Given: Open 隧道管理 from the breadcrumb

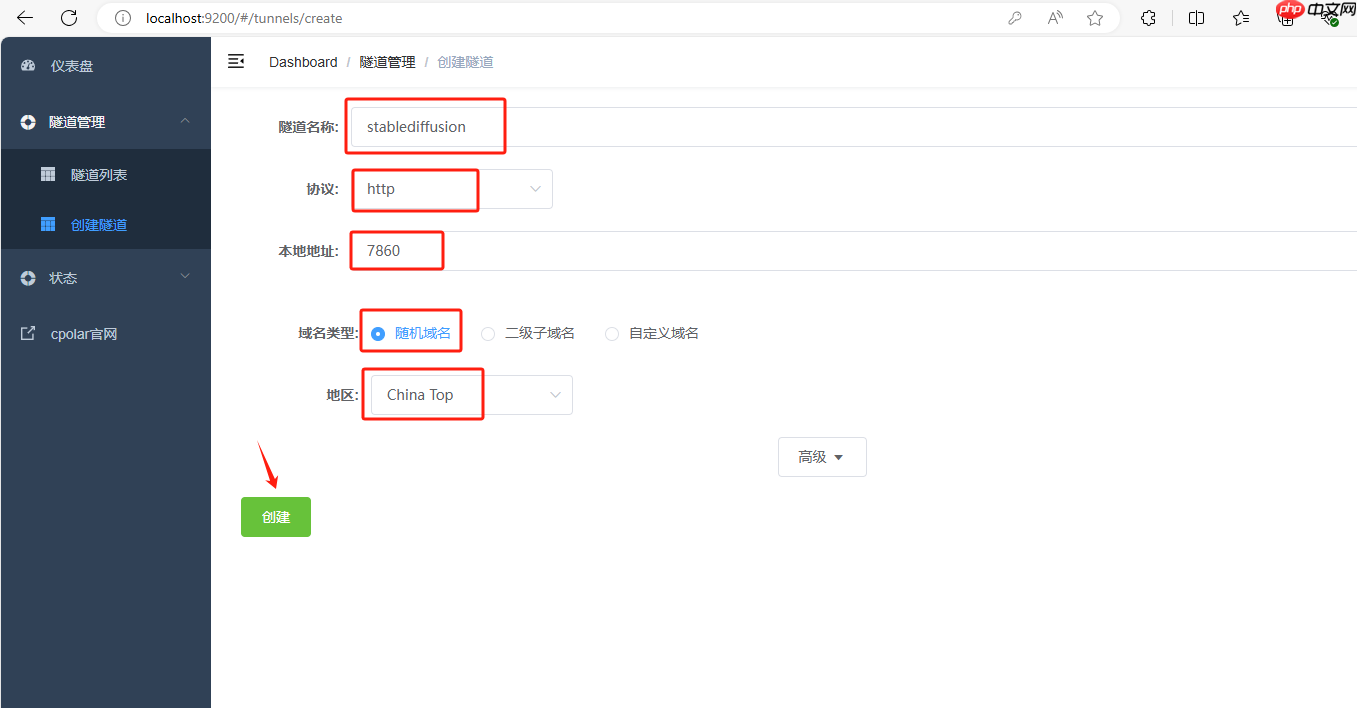Looking at the screenshot, I should pos(387,61).
